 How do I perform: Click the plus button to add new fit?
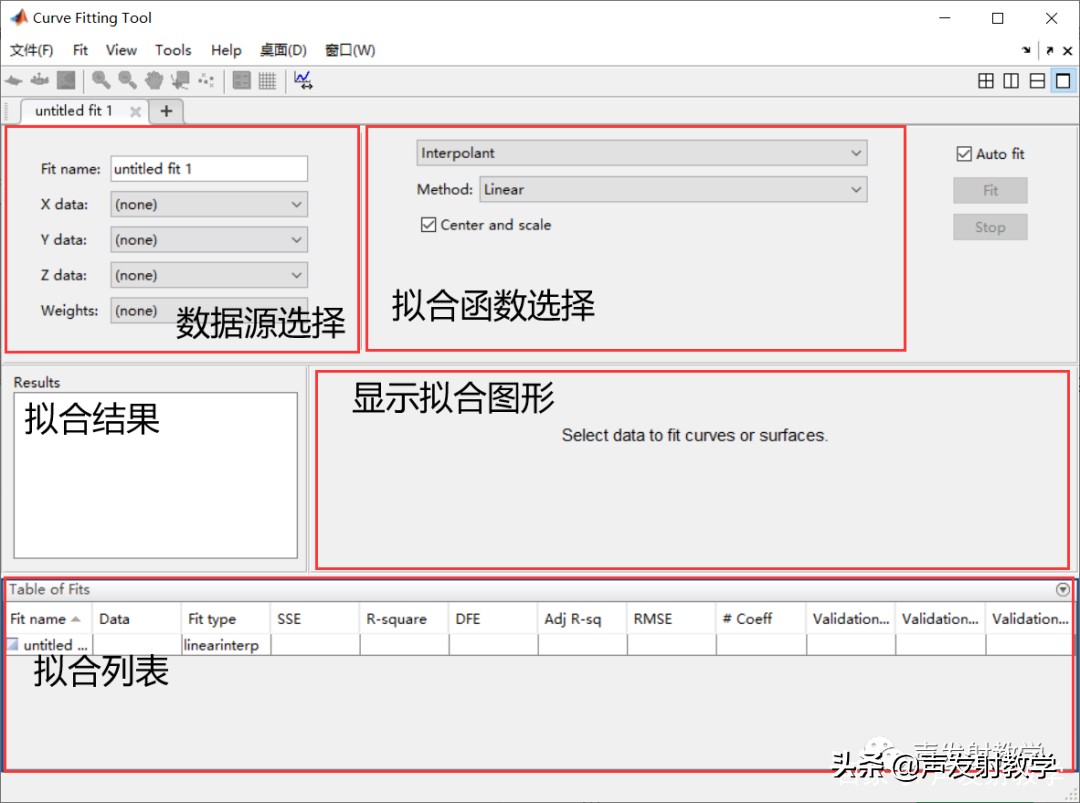tap(166, 111)
